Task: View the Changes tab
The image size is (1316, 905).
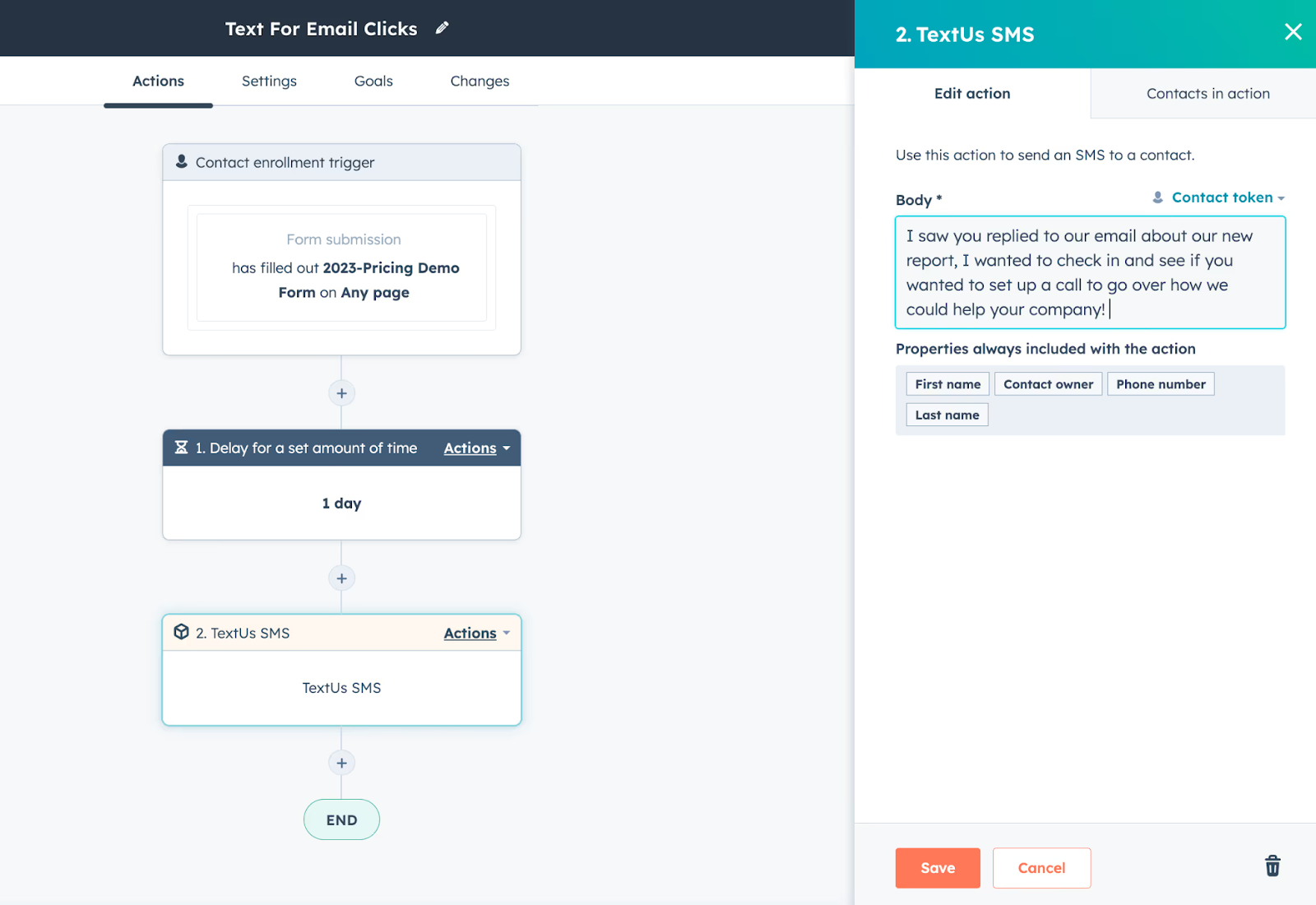Action: click(x=479, y=81)
